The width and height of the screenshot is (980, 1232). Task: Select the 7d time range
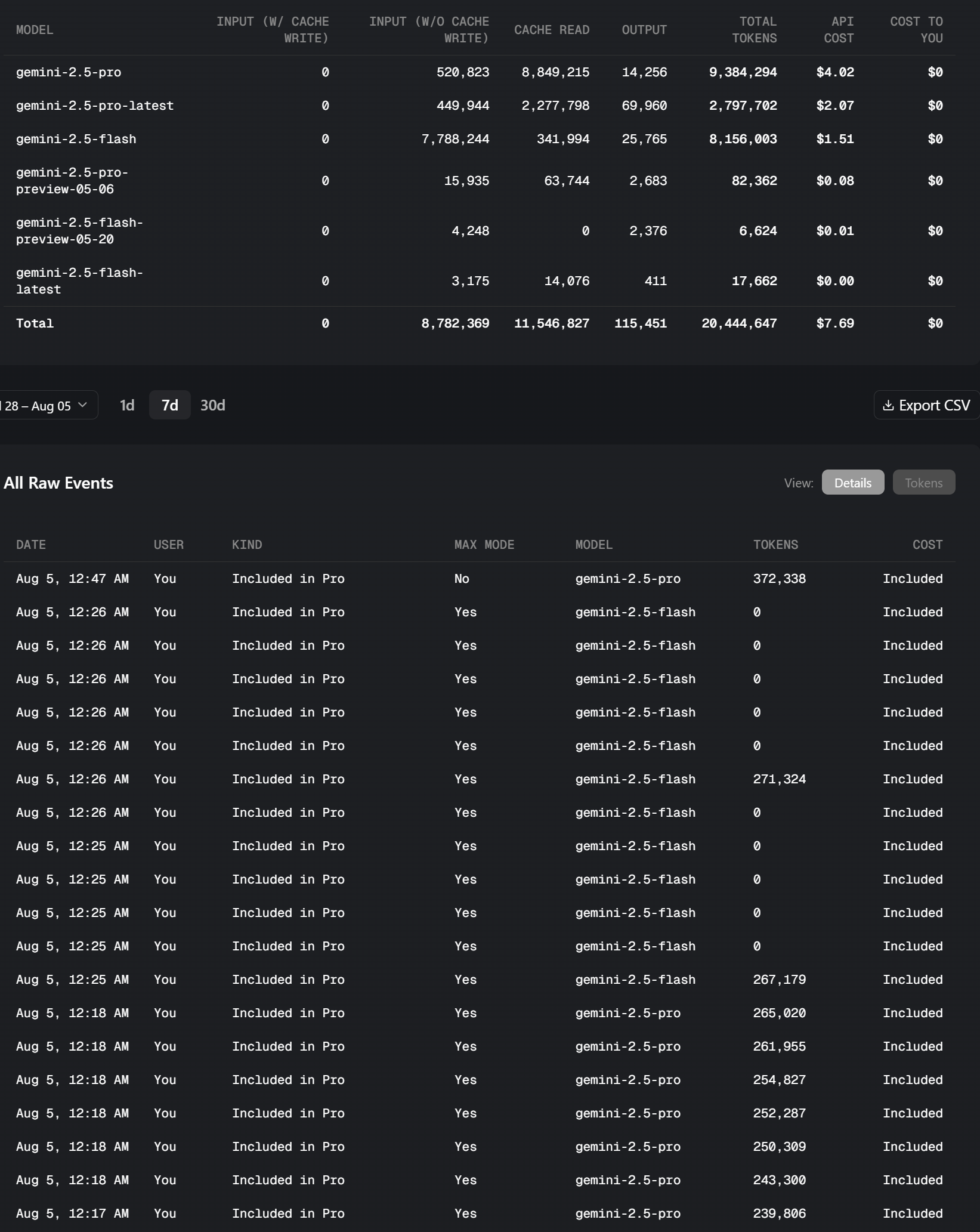coord(170,406)
